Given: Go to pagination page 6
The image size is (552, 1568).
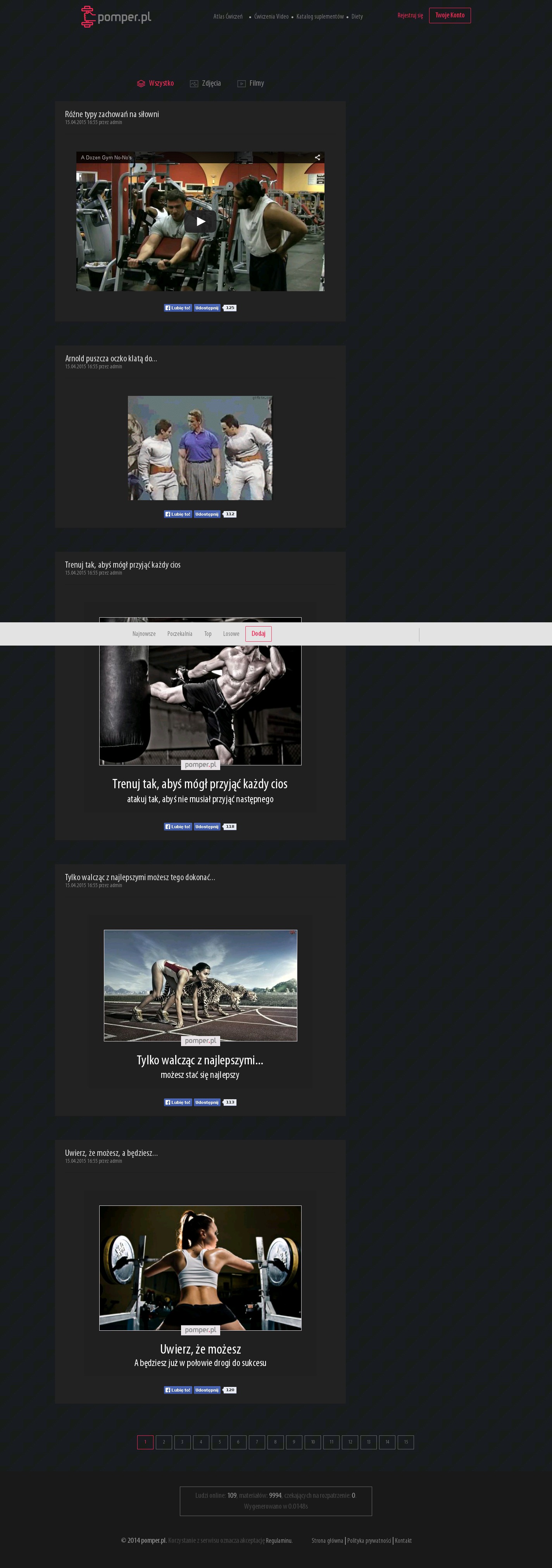Looking at the screenshot, I should [238, 1442].
